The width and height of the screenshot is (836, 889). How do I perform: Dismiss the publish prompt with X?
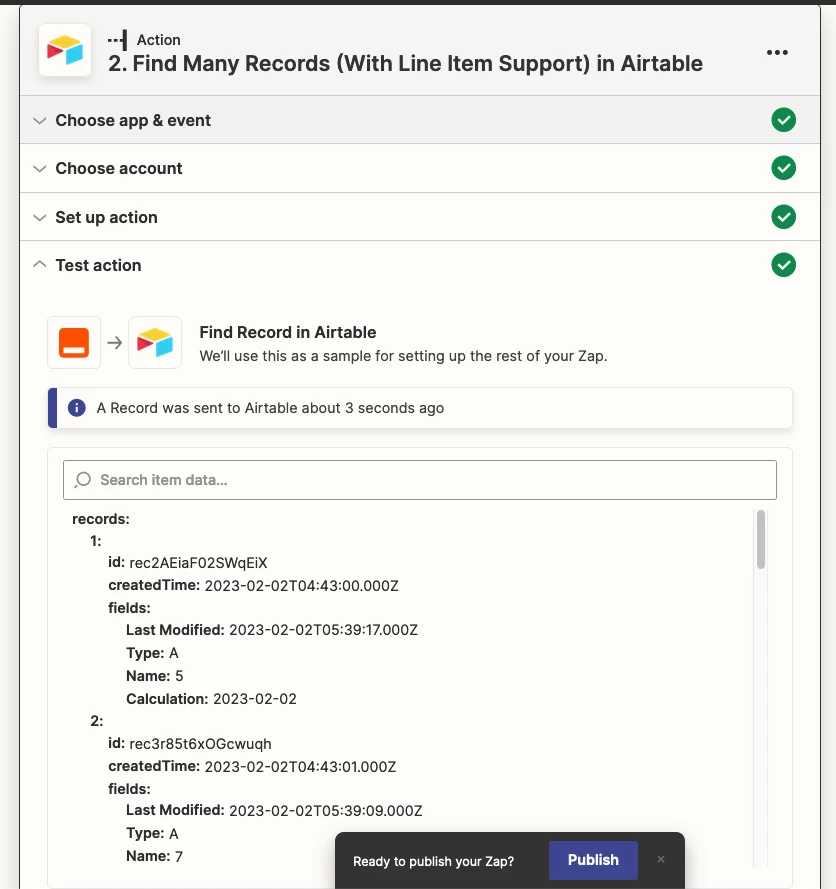661,860
